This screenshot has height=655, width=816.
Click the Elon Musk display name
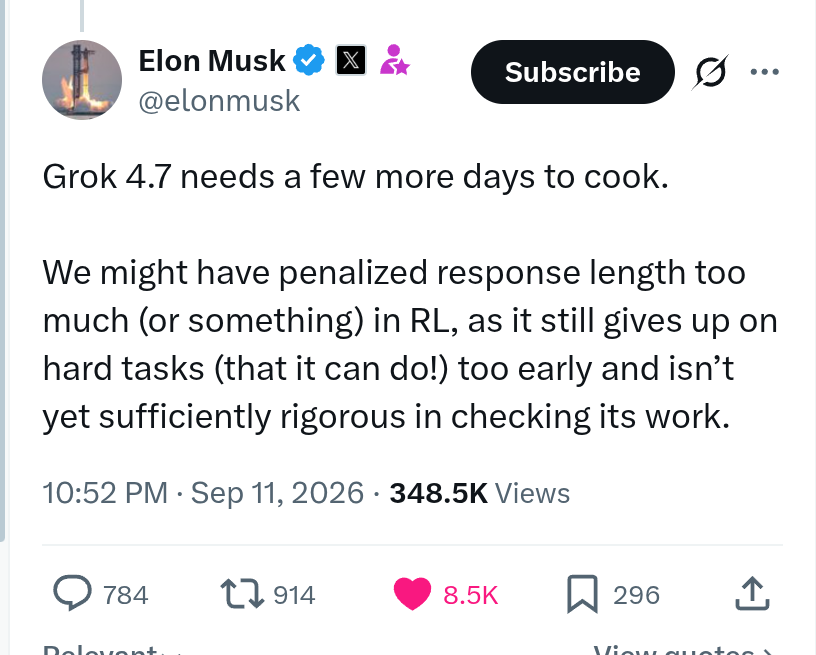pos(212,61)
